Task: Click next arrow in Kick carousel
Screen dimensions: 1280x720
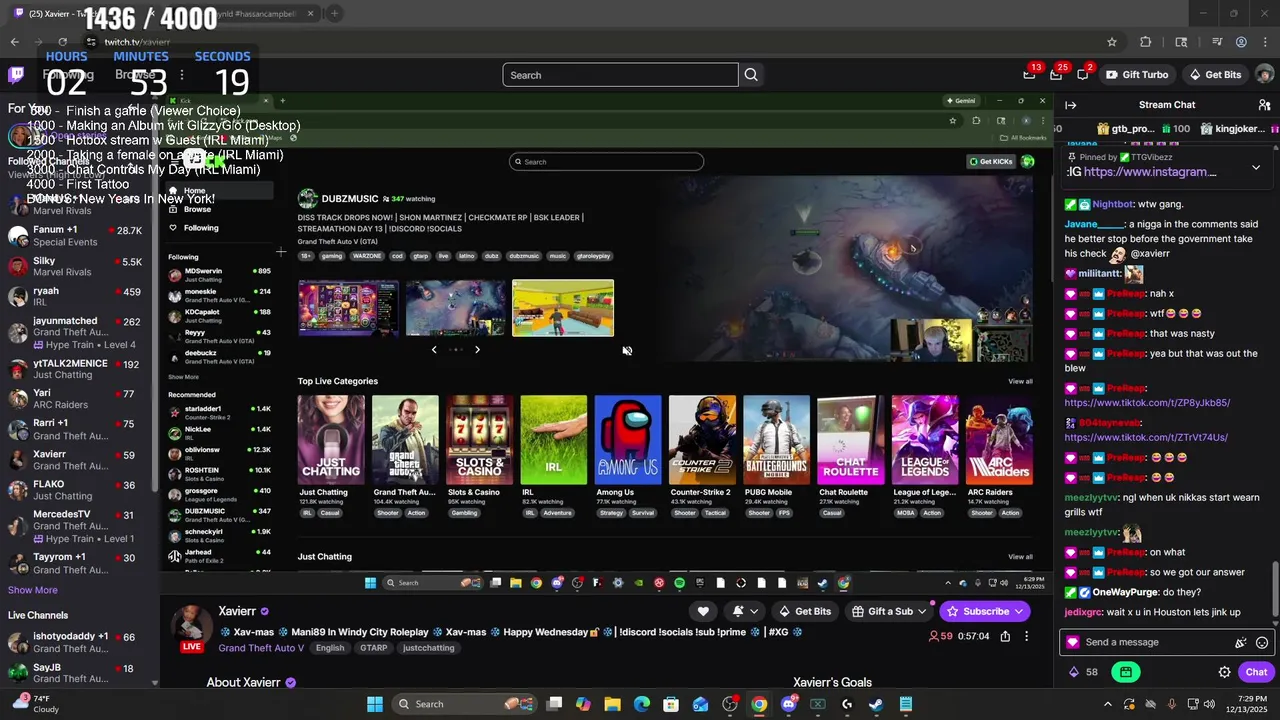Action: (477, 349)
